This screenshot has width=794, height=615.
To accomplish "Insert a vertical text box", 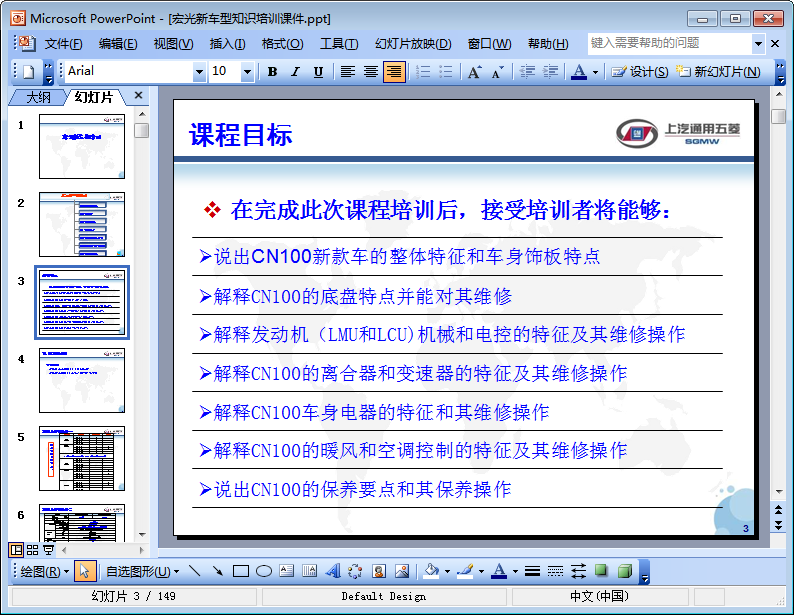I will point(309,571).
